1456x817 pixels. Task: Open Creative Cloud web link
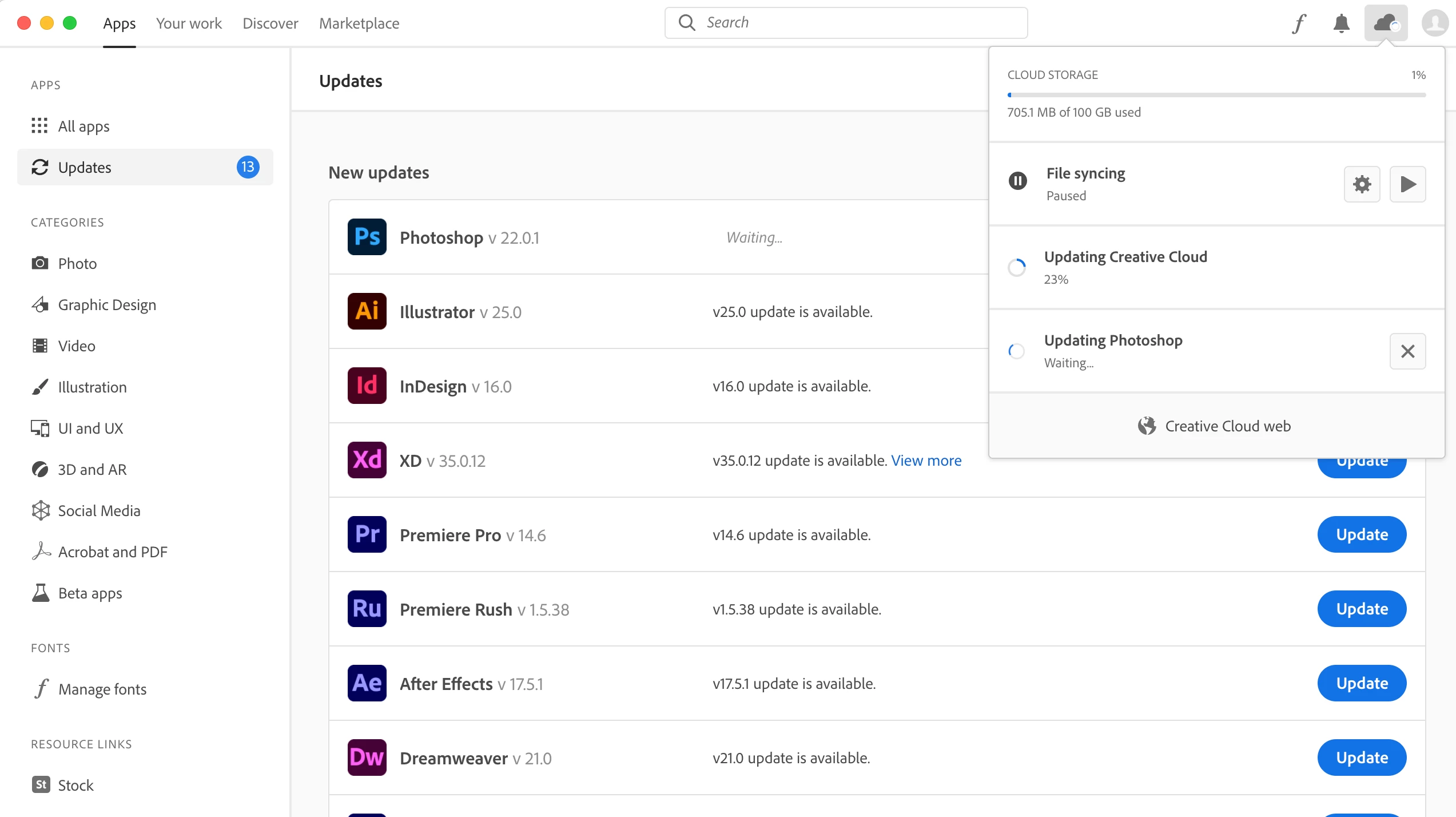point(1215,426)
